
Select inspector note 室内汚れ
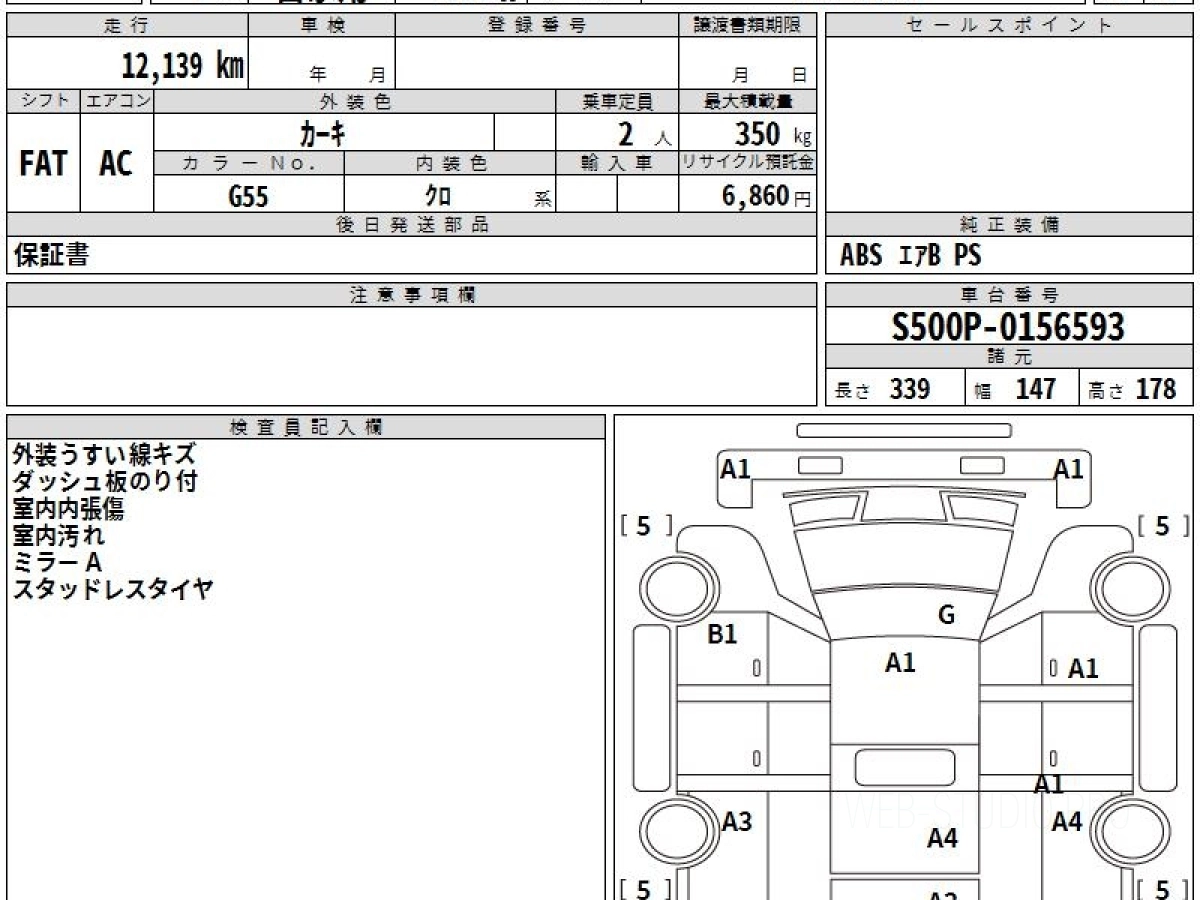[59, 535]
